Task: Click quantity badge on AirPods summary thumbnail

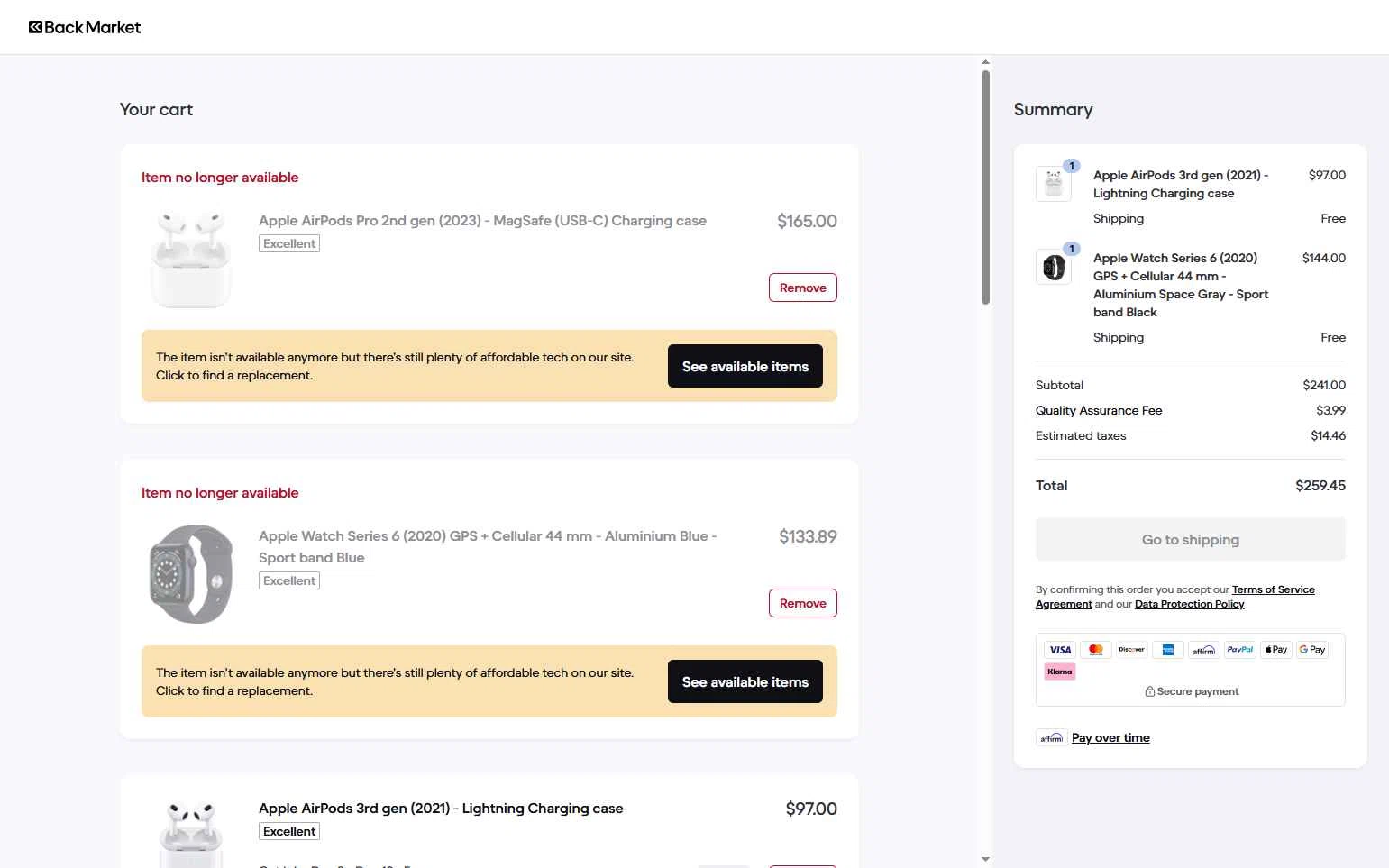Action: 1072,166
